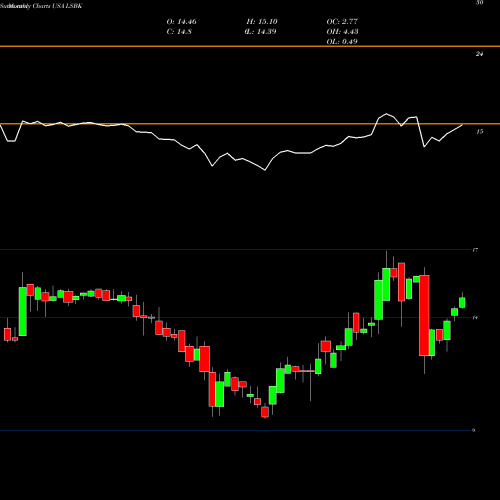This screenshot has width=500, height=500.
Task: Click the price axis label '9'
Action: [x=473, y=430]
